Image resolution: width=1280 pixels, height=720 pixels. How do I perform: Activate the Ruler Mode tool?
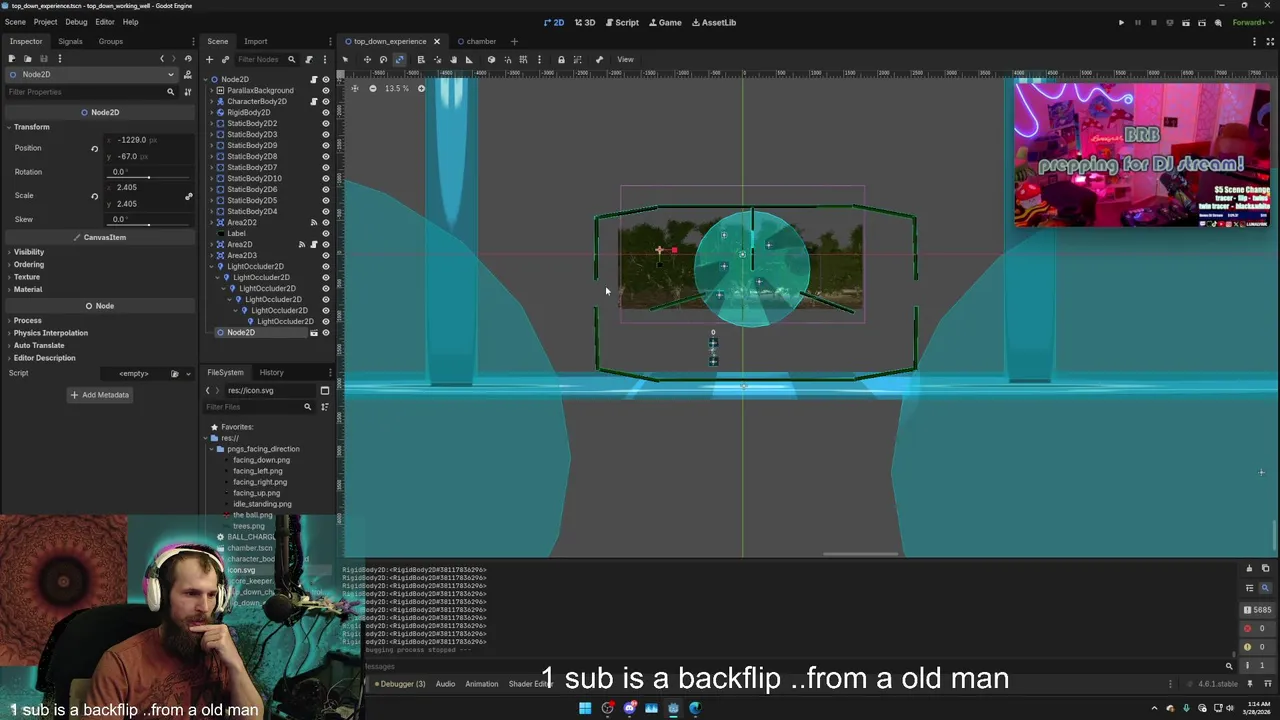pyautogui.click(x=469, y=59)
